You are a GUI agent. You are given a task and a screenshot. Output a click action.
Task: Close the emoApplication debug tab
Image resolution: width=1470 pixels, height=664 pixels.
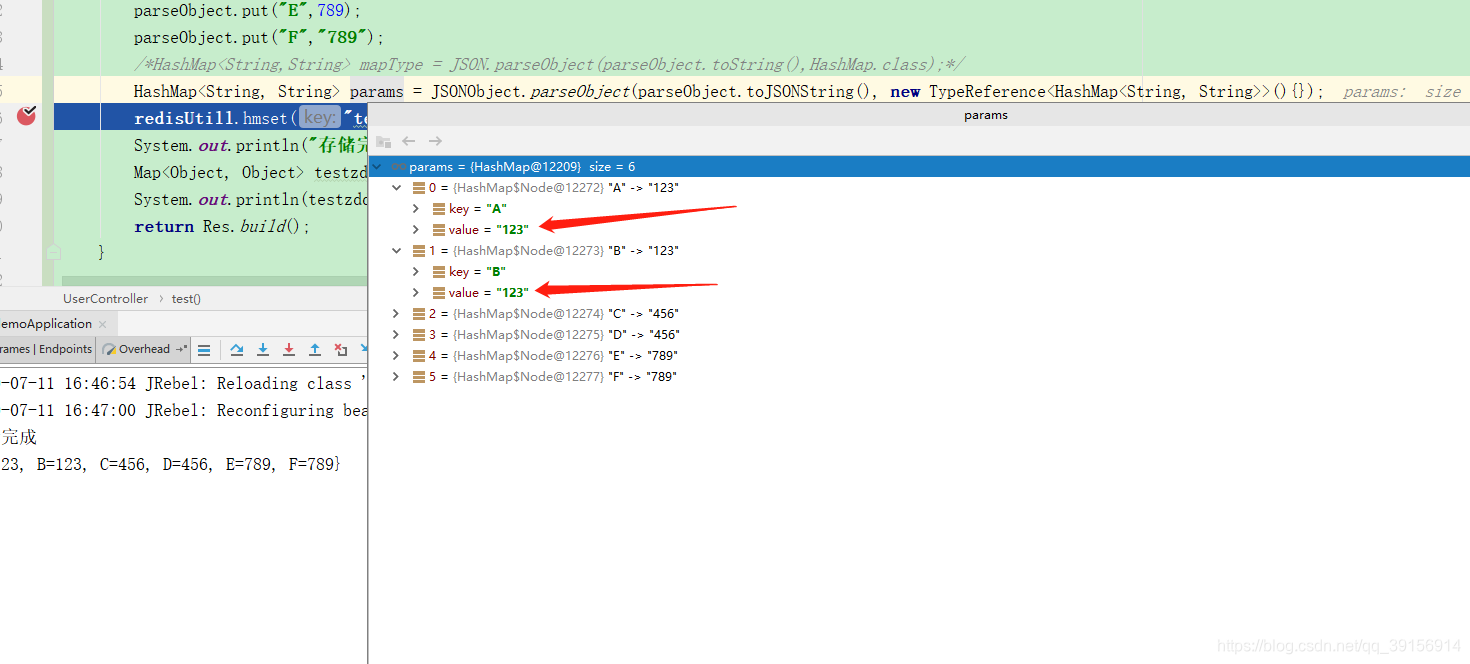point(103,325)
